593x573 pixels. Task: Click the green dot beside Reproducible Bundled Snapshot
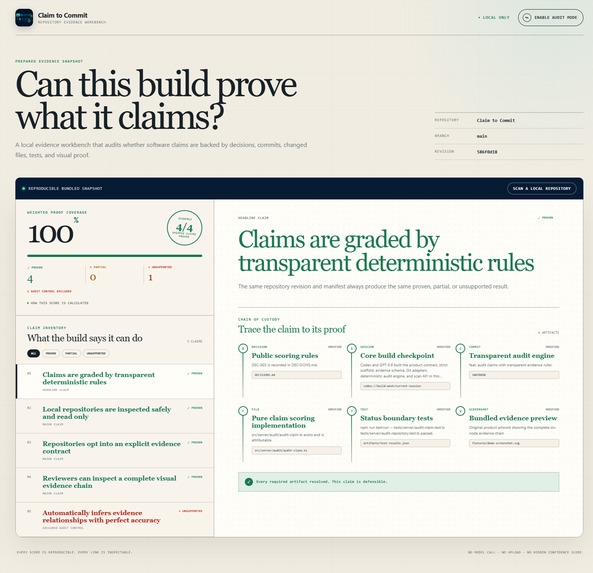(x=23, y=188)
